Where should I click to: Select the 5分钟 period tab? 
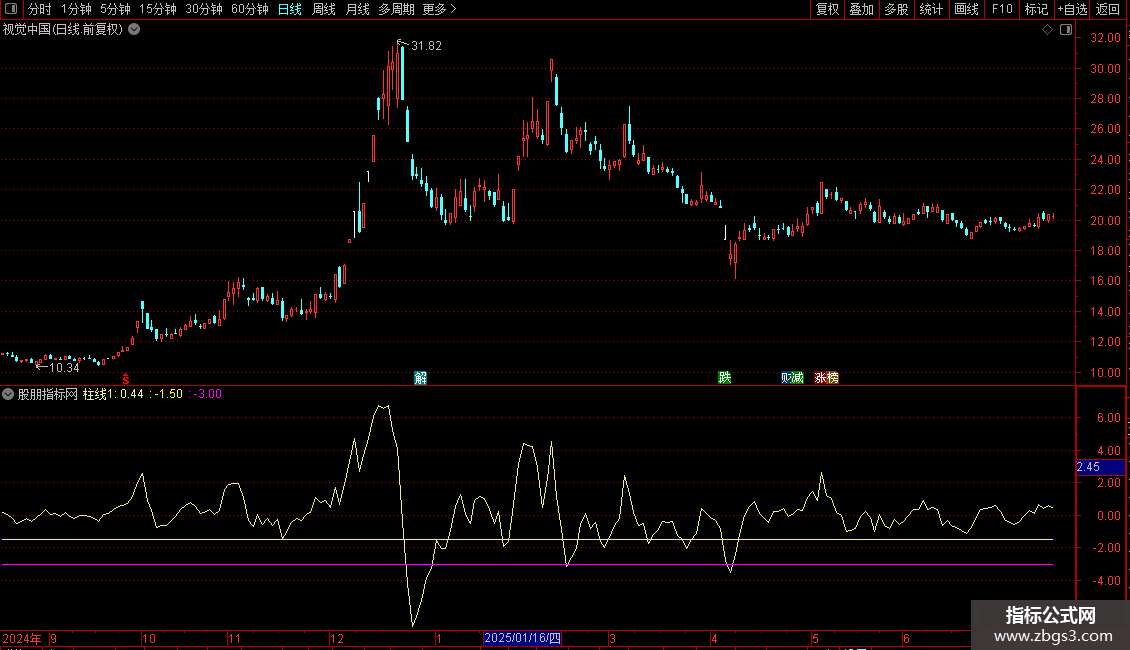point(115,9)
